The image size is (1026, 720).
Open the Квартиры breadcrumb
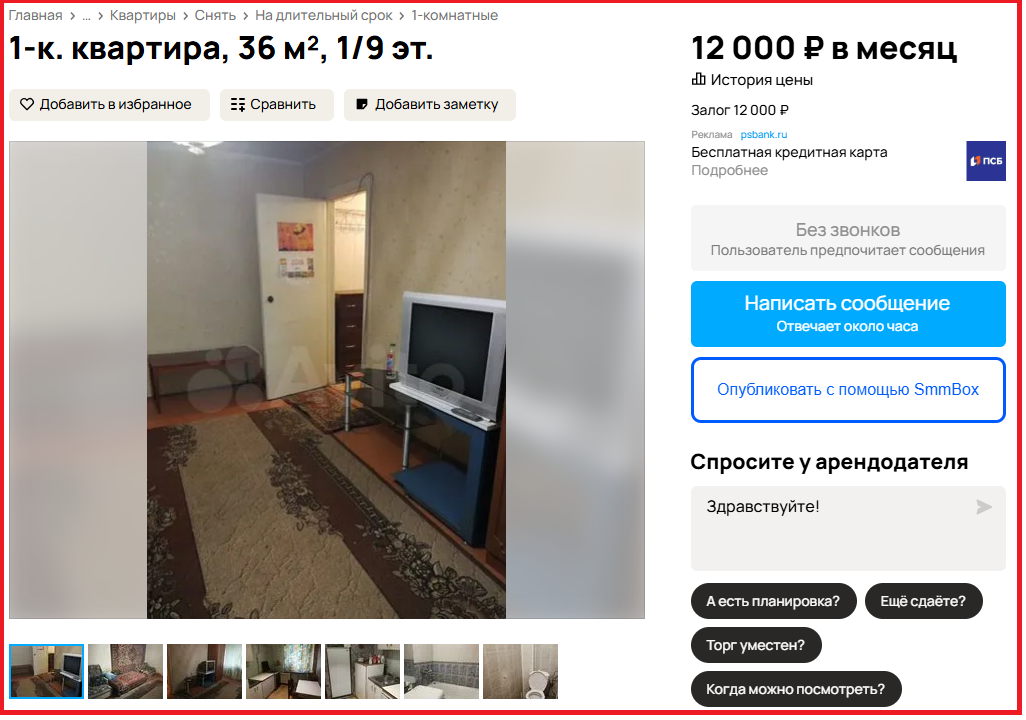[143, 15]
